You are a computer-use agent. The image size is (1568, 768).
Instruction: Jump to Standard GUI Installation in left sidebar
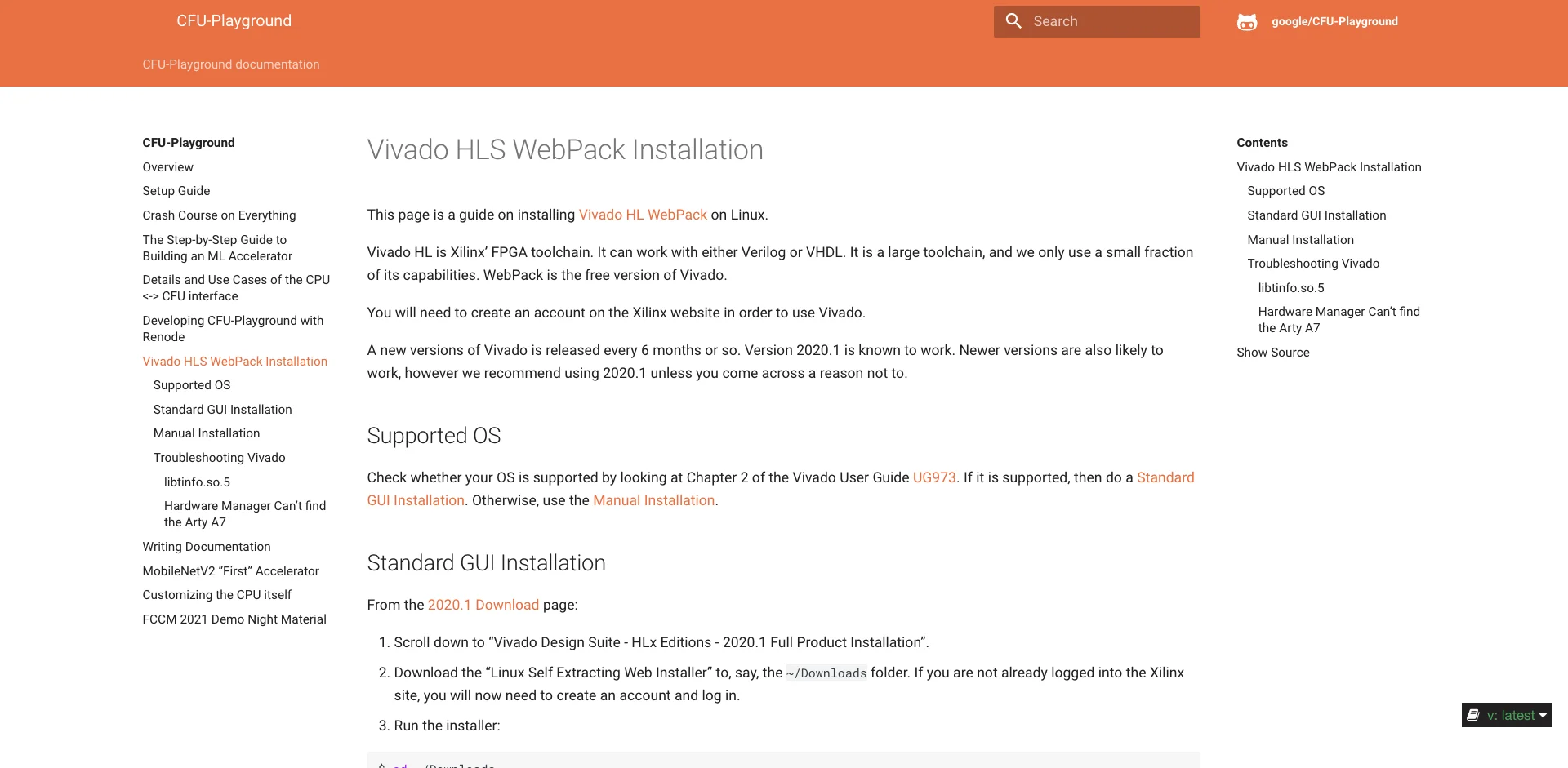click(222, 410)
